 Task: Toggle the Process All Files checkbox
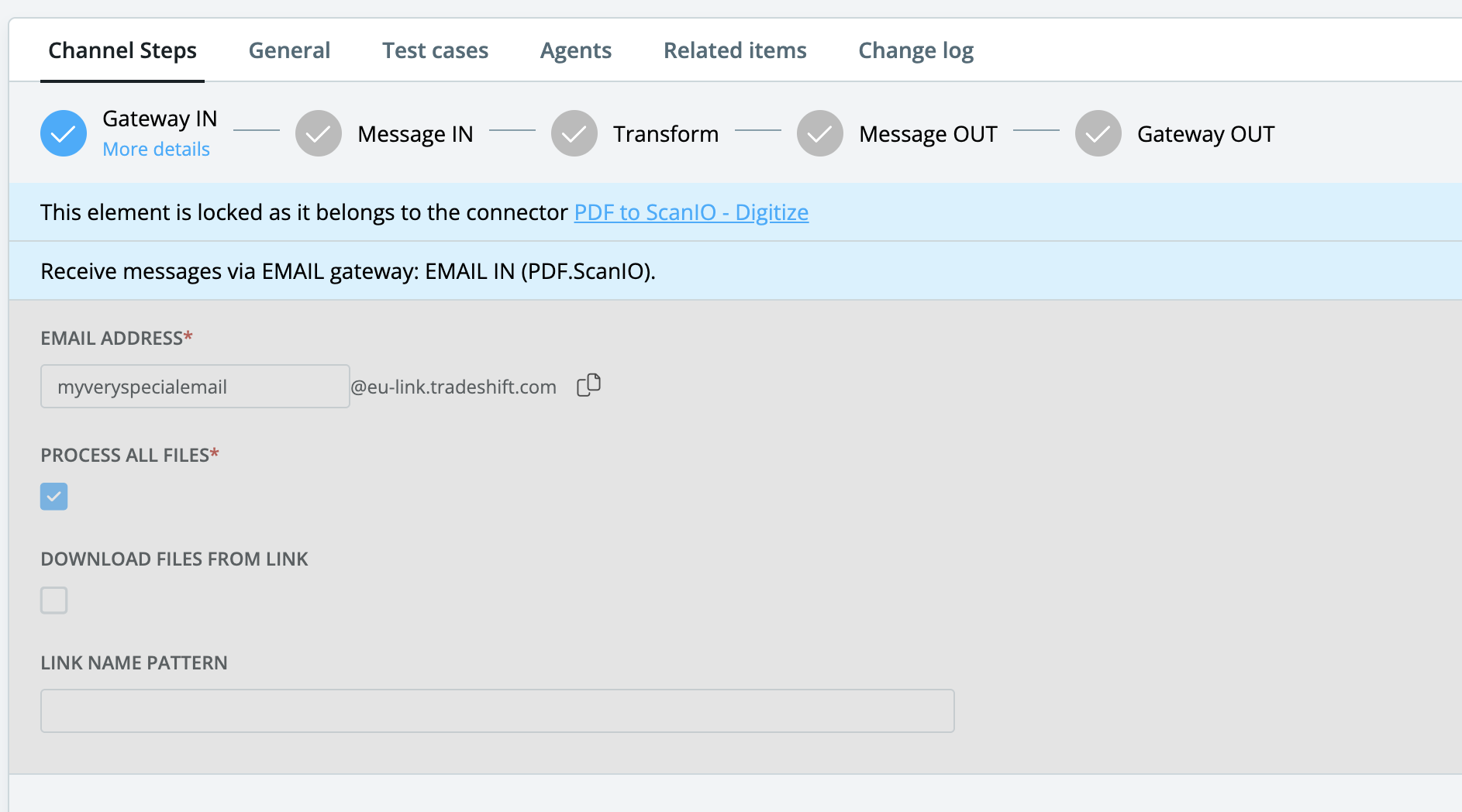[54, 497]
